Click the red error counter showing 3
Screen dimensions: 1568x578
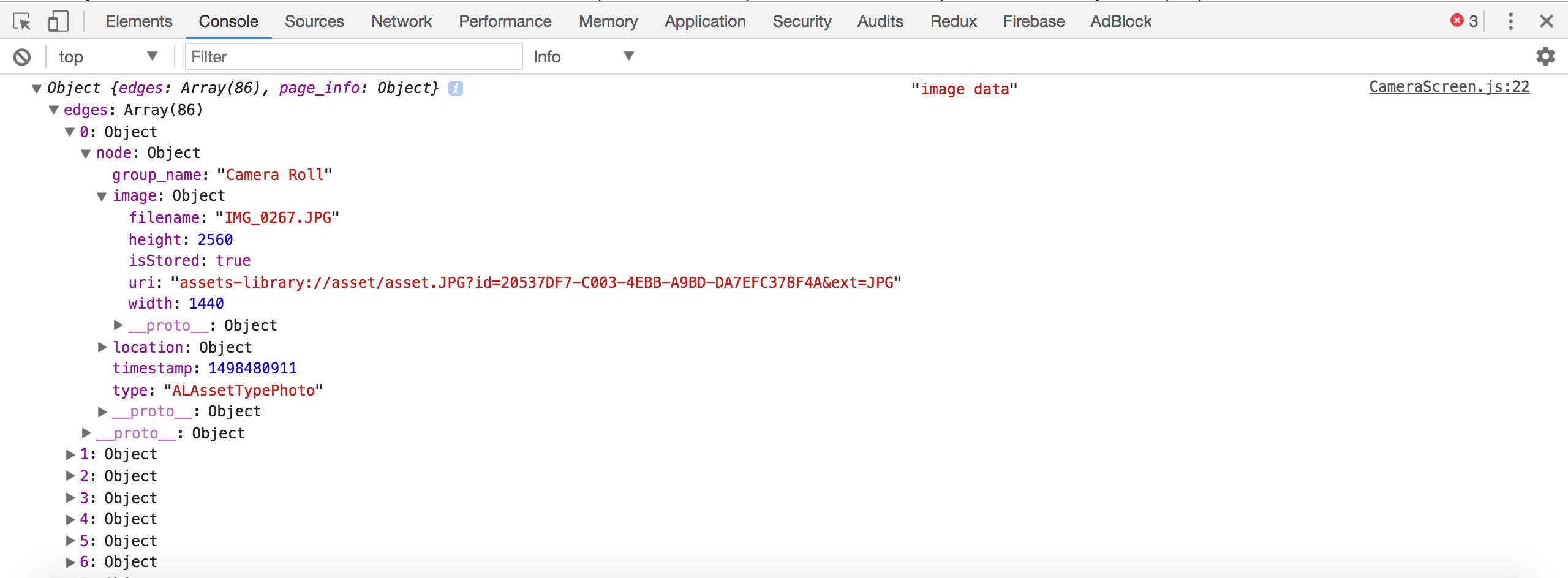(x=1465, y=20)
